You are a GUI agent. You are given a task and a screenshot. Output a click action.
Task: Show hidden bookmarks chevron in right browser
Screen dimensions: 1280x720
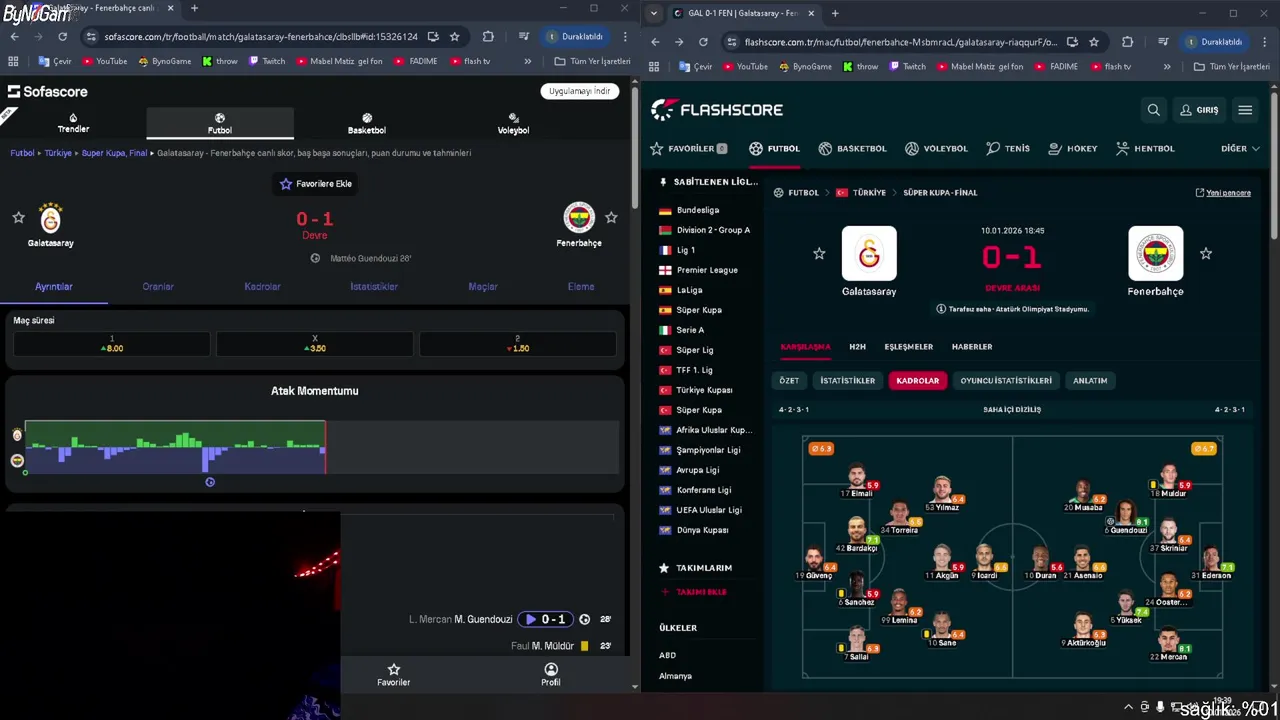click(x=1167, y=67)
